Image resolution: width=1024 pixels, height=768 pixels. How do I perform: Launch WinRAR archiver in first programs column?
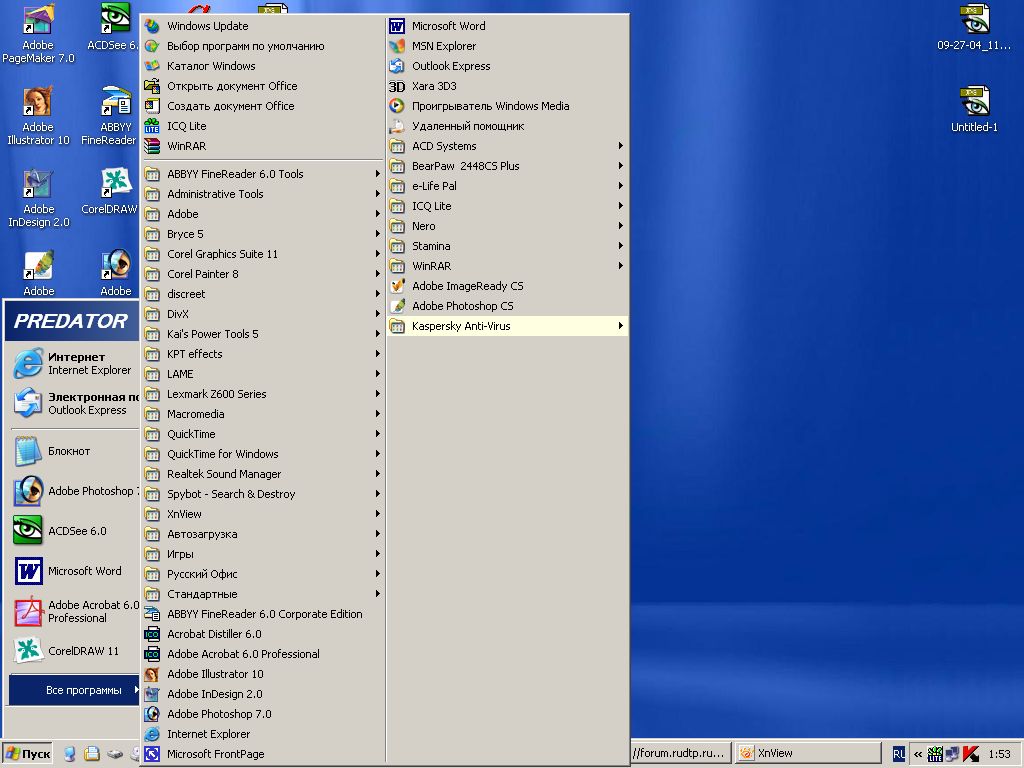(263, 146)
